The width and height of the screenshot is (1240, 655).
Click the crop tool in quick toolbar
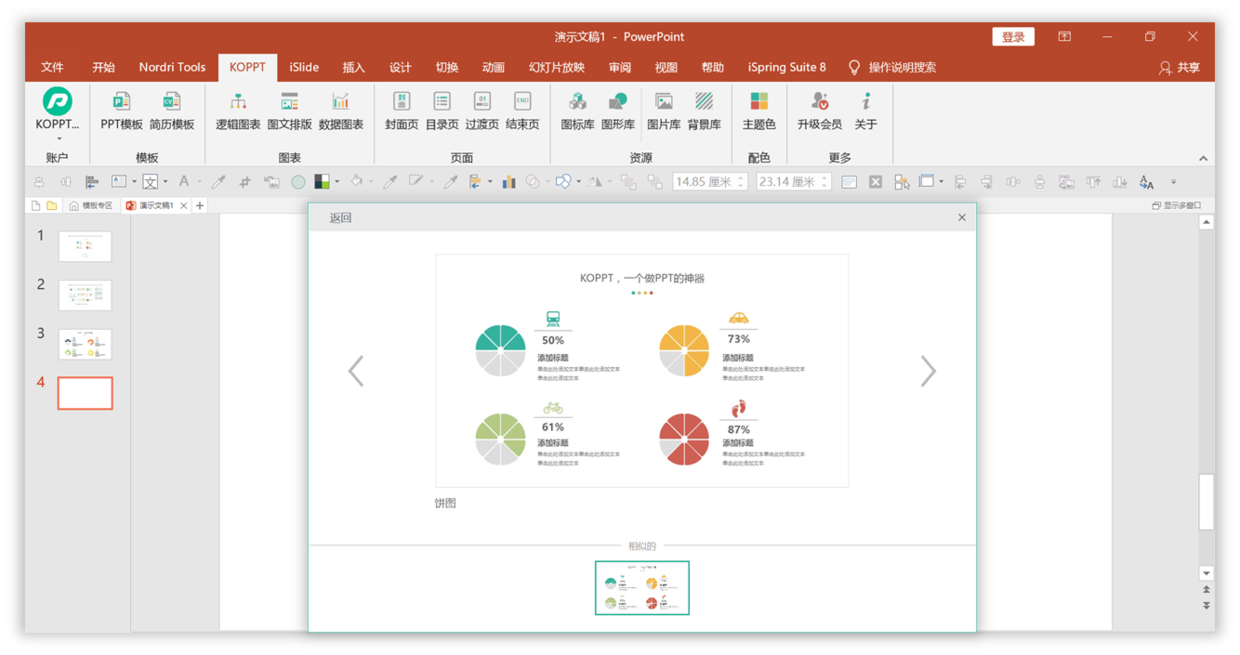pos(245,182)
